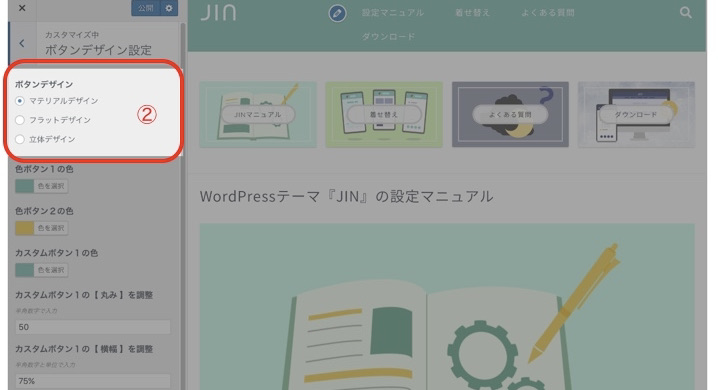Image resolution: width=718 pixels, height=390 pixels.
Task: Click the 公開 publish button
Action: pos(146,8)
